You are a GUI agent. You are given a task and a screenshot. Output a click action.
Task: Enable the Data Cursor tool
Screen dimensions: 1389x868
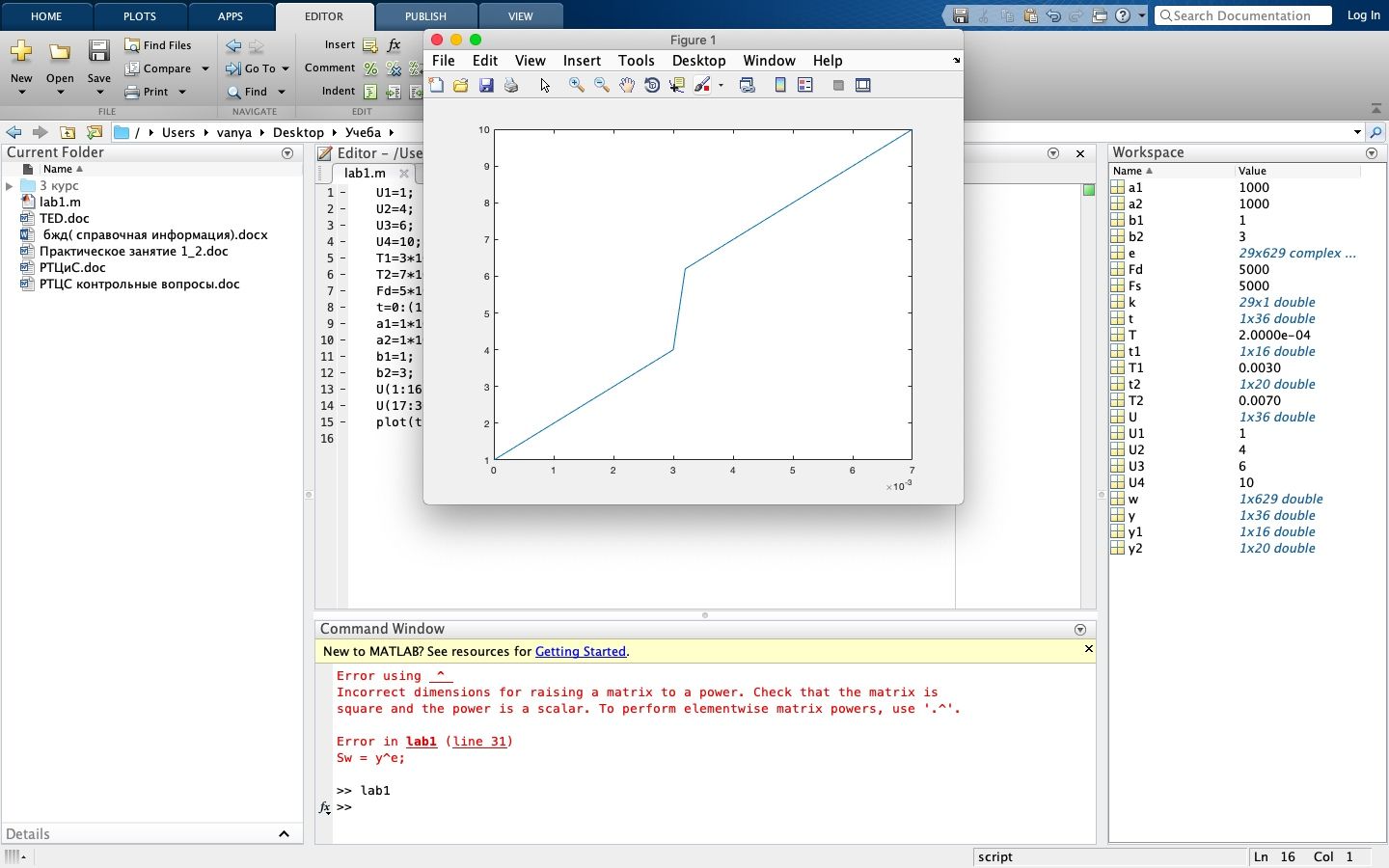[677, 85]
